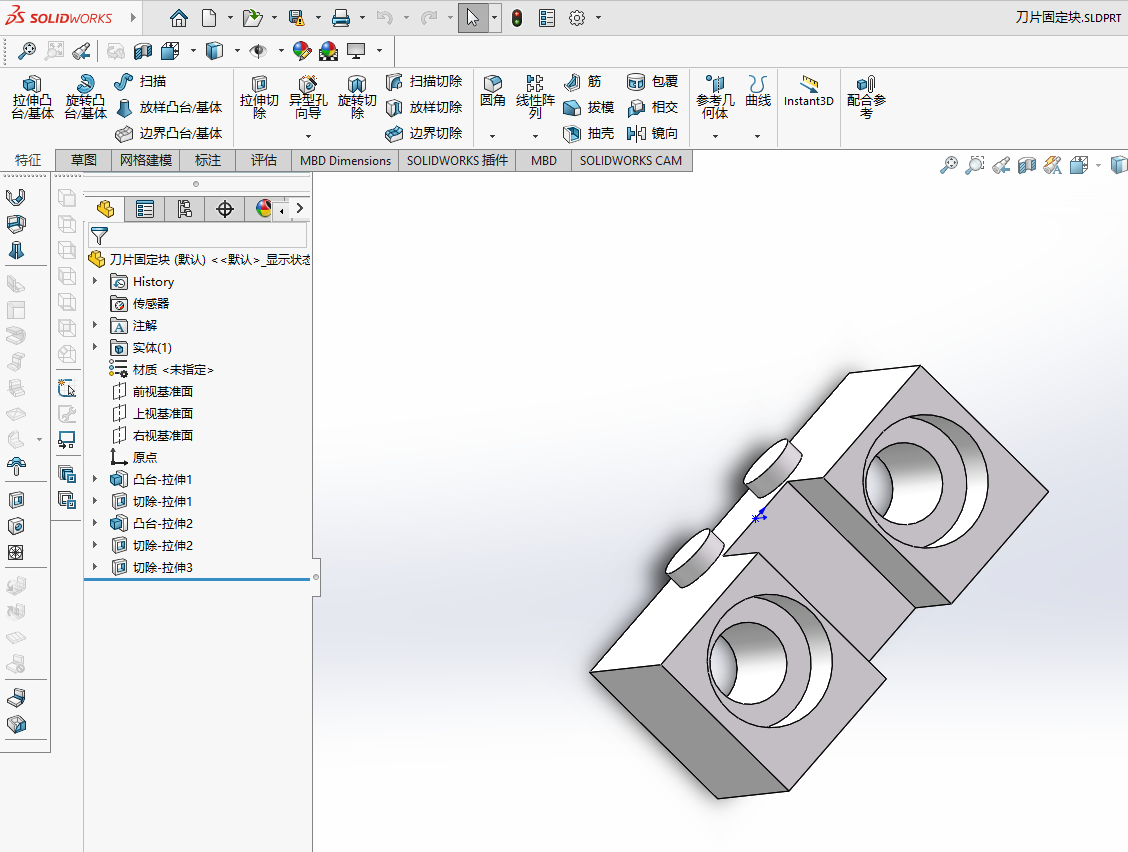Click the Rib tool (筋)
Image resolution: width=1128 pixels, height=852 pixels.
pyautogui.click(x=583, y=81)
